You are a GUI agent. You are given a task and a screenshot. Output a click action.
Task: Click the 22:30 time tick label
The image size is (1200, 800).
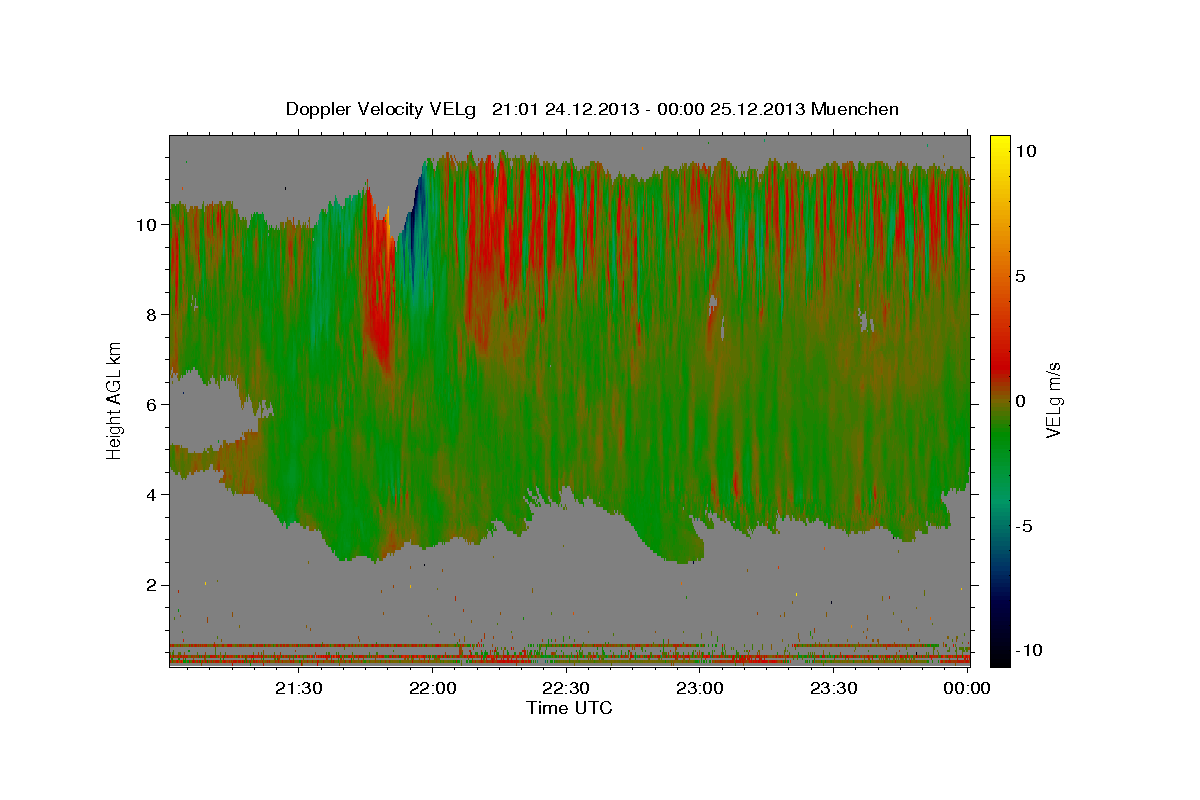tap(566, 688)
